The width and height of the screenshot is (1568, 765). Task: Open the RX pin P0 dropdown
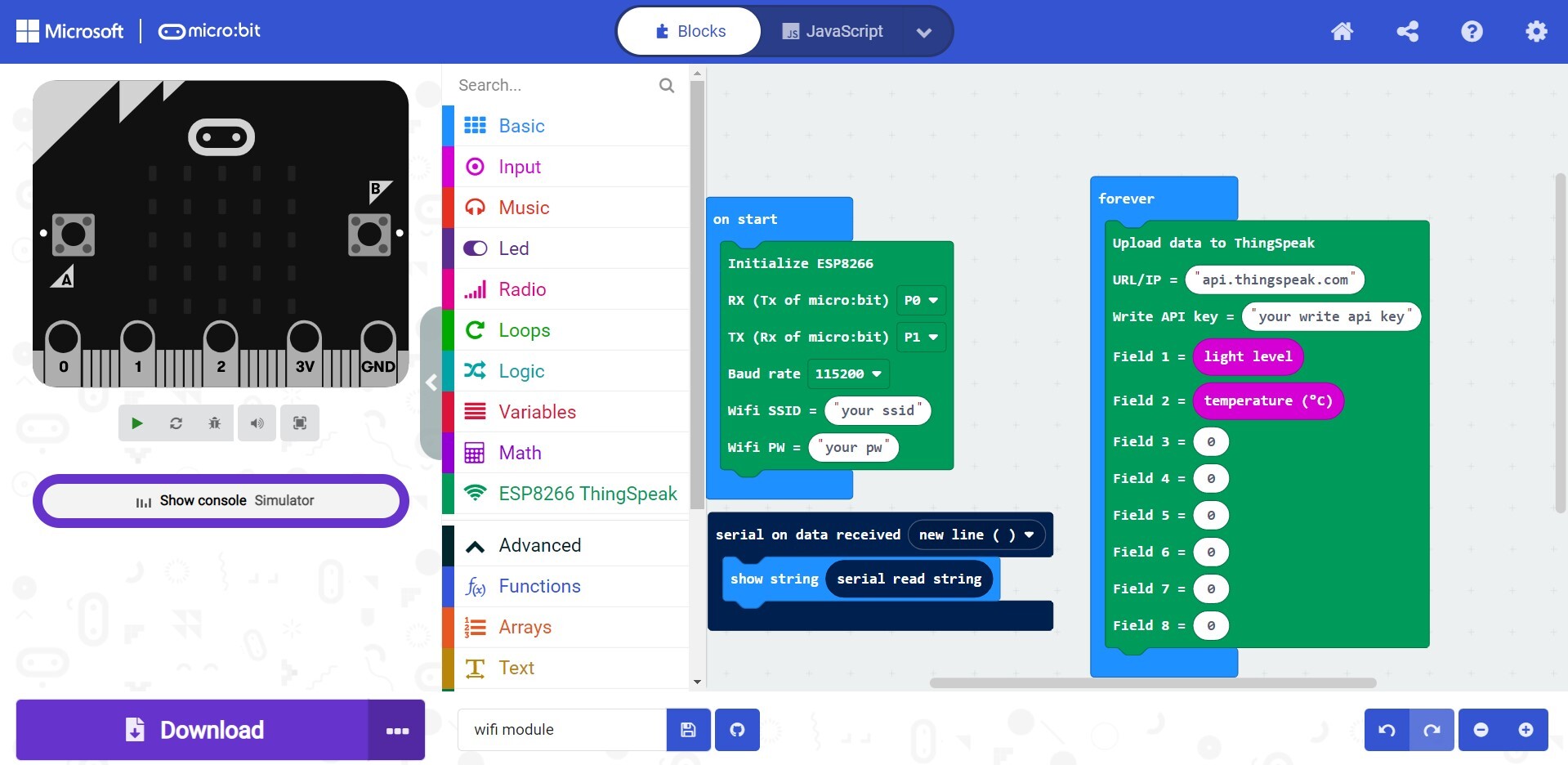click(x=921, y=300)
